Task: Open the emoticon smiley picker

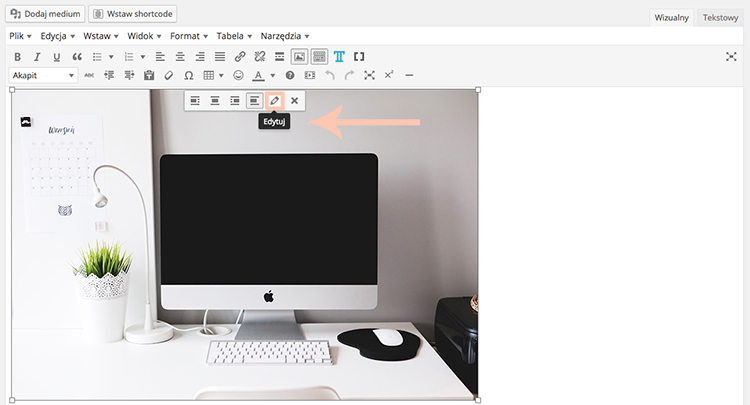Action: point(238,76)
